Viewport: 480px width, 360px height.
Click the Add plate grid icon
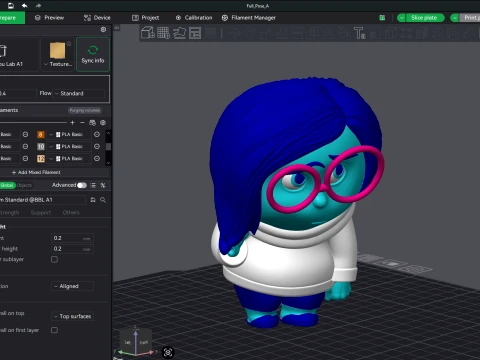click(163, 33)
